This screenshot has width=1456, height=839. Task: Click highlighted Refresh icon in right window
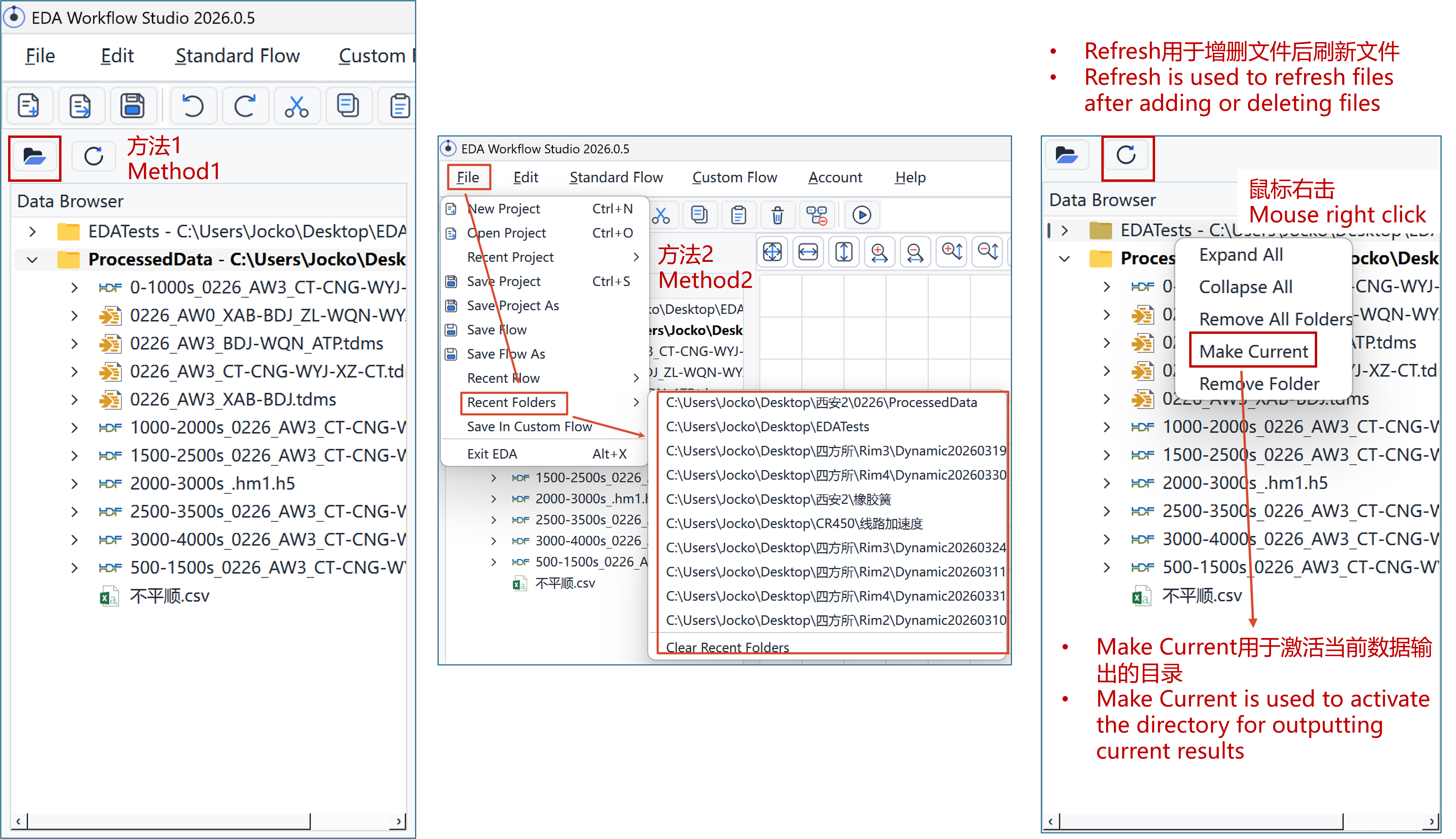[1127, 155]
